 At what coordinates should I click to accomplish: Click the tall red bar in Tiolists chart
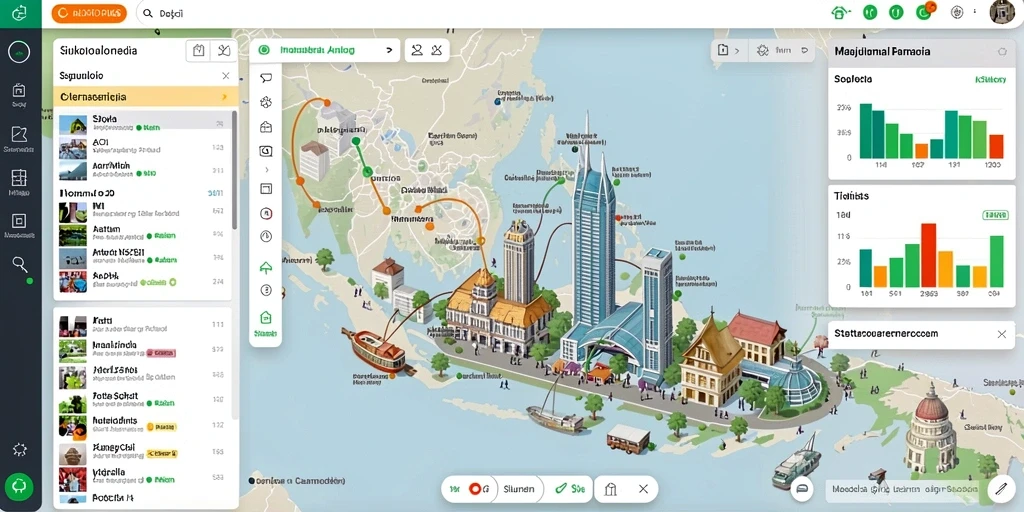click(x=929, y=255)
